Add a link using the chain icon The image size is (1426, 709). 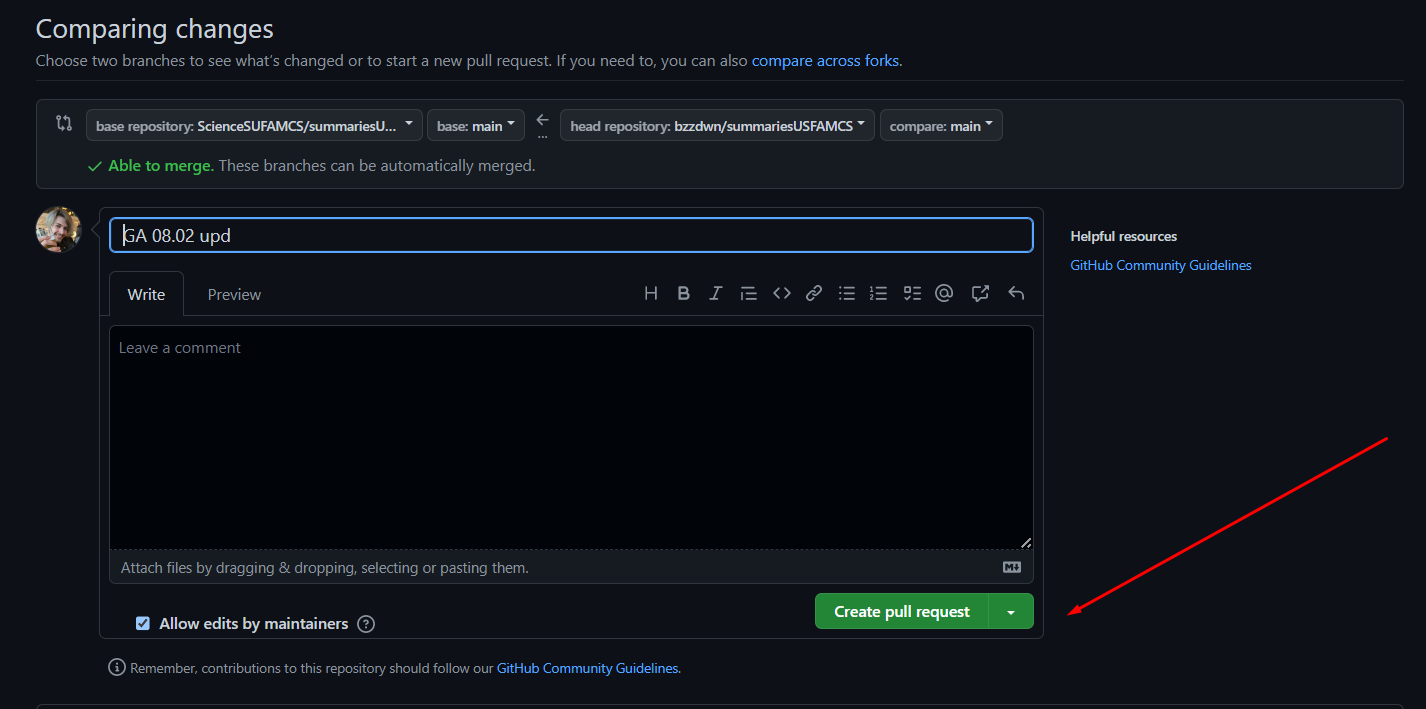(814, 293)
